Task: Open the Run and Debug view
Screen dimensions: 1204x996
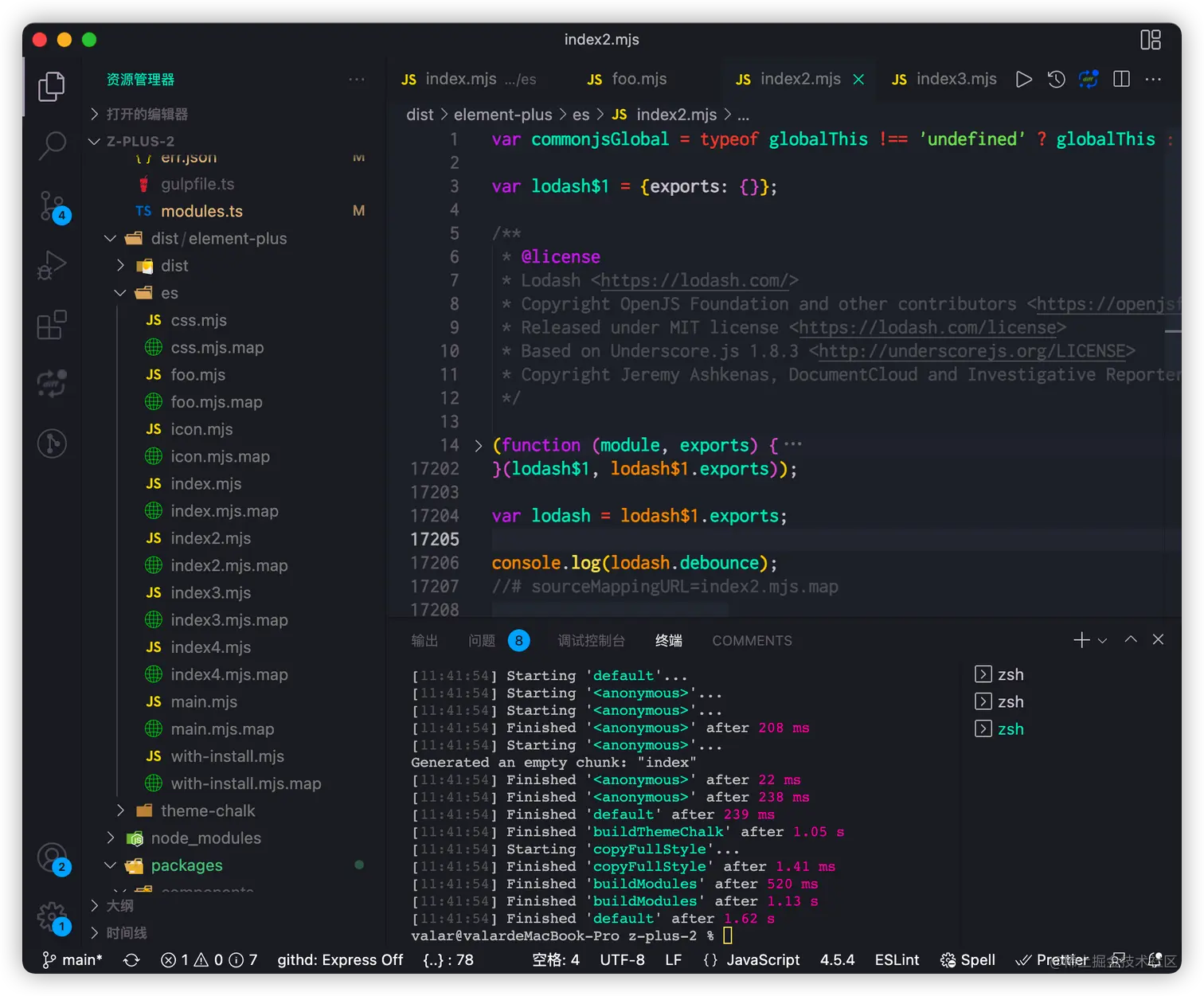Action: click(52, 265)
